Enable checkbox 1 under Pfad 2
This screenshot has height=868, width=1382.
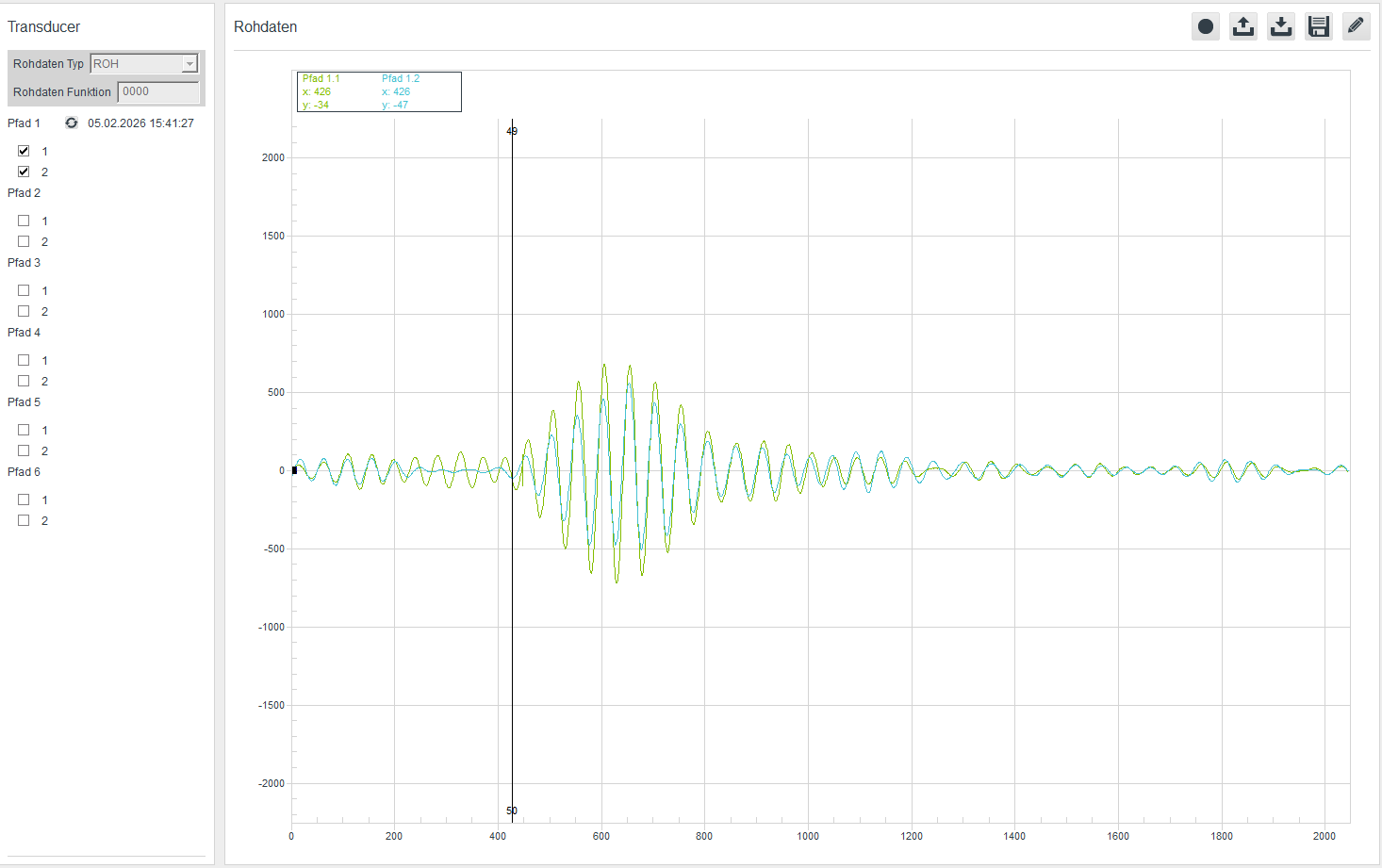[x=24, y=221]
